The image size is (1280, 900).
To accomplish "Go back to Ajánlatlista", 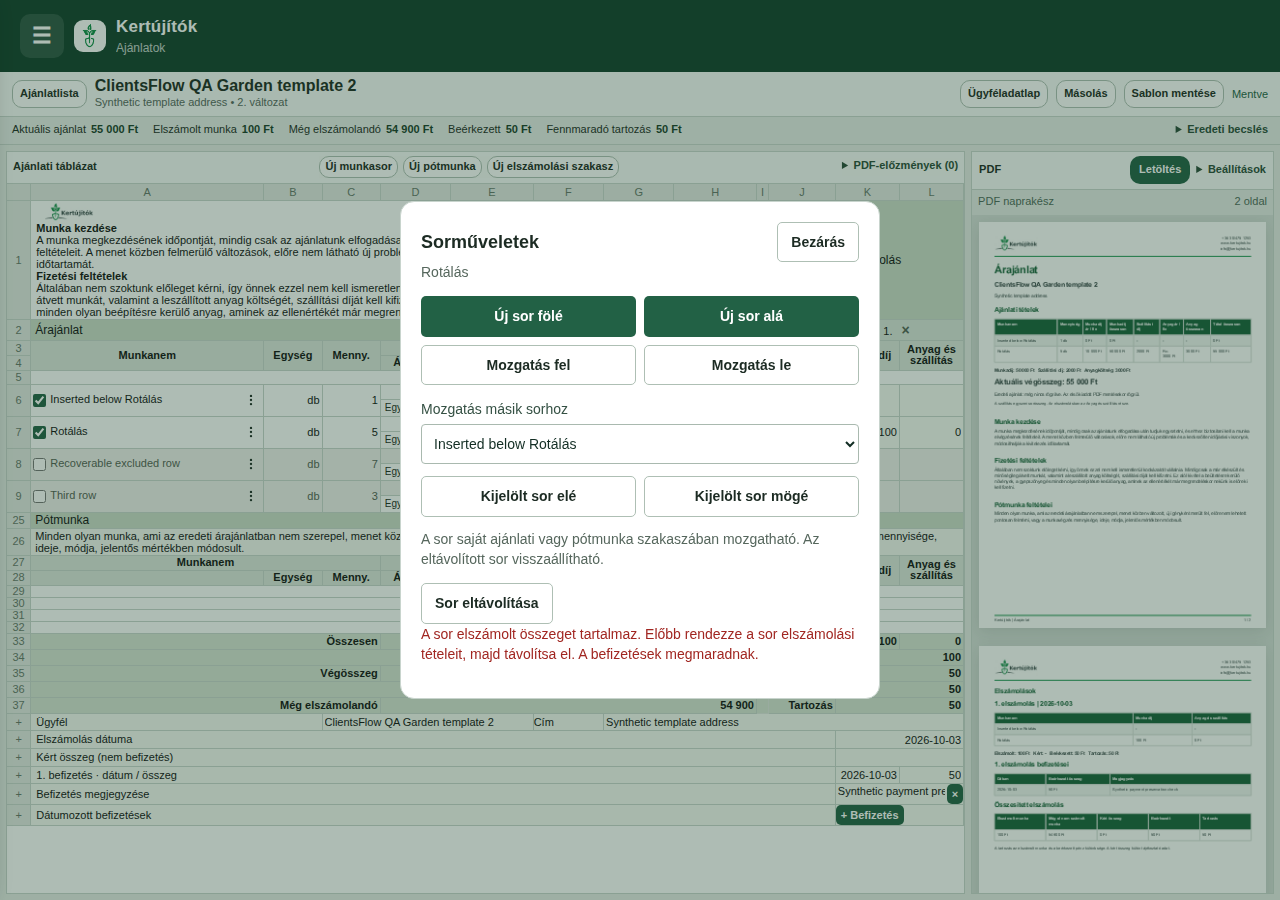I will (50, 94).
